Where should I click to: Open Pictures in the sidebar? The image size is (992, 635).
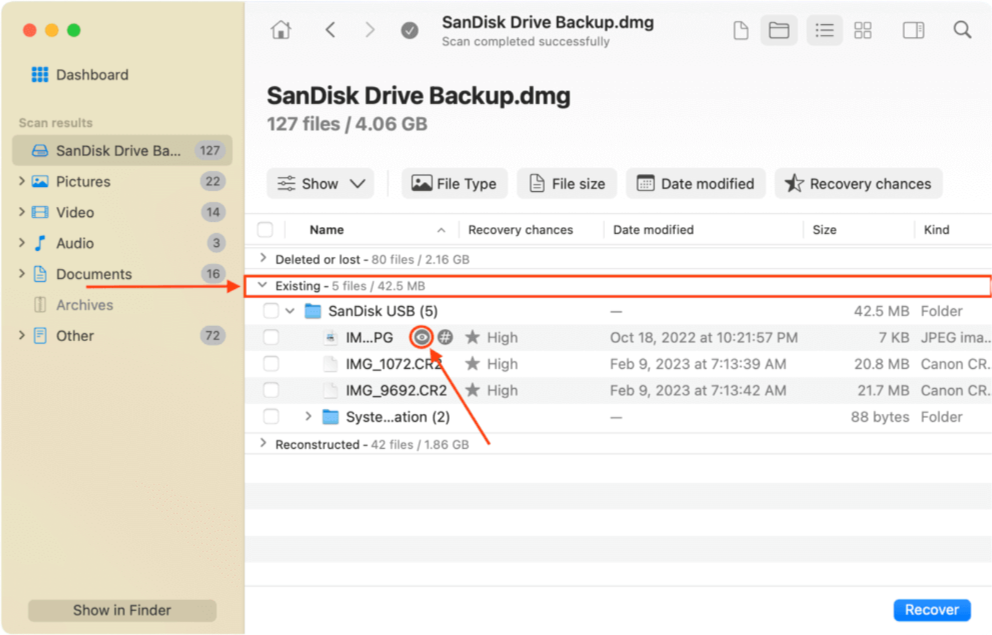pos(83,182)
